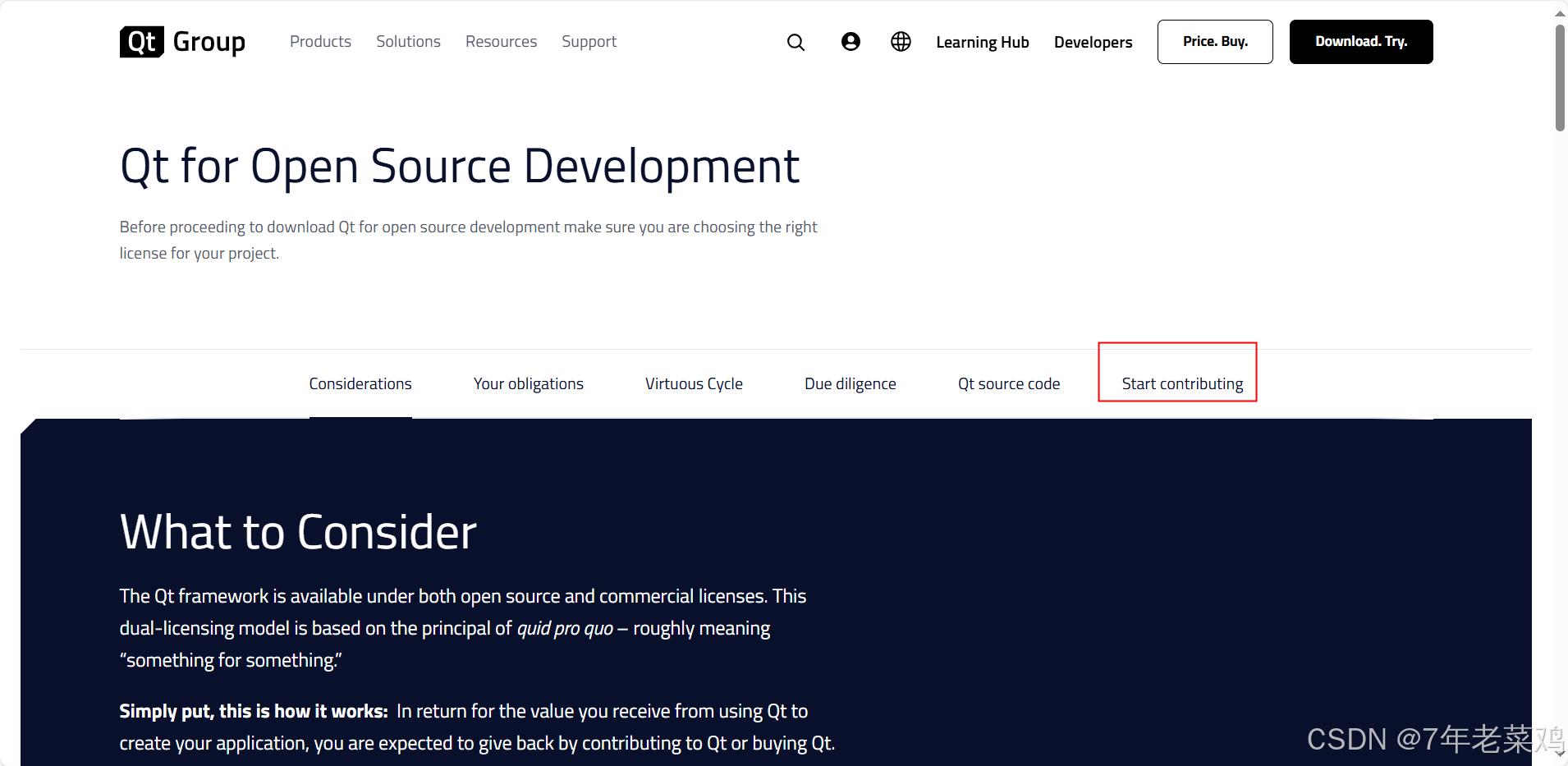The image size is (1568, 766).
Task: Click the scrollbar up arrow
Action: click(1560, 13)
